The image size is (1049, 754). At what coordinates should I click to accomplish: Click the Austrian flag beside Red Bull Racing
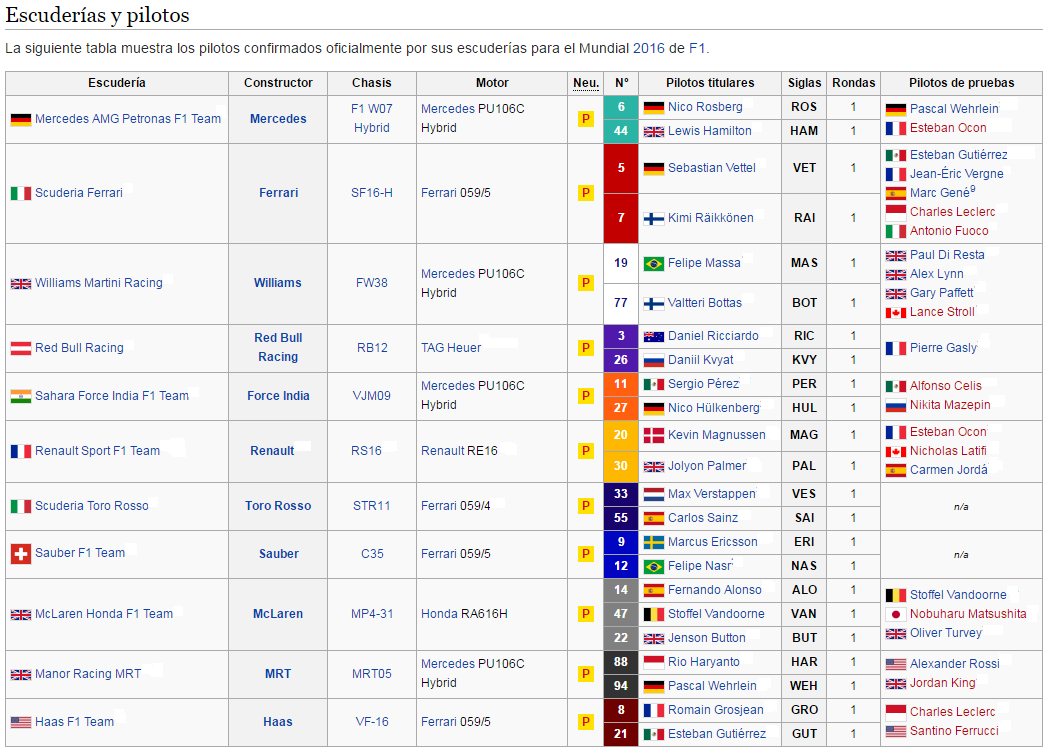[21, 349]
